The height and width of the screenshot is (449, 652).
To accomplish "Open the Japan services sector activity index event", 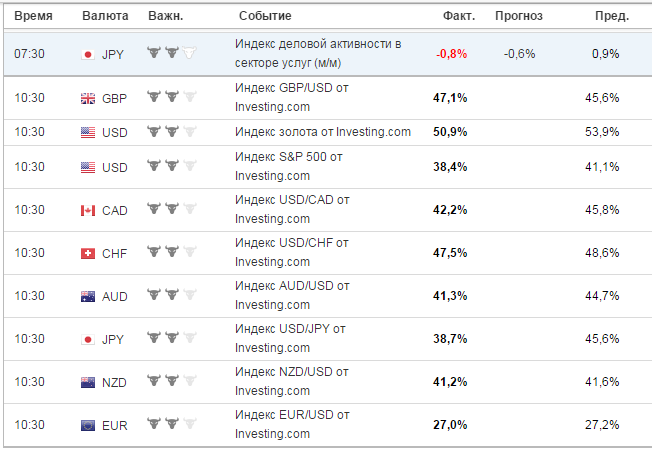I will pos(318,53).
